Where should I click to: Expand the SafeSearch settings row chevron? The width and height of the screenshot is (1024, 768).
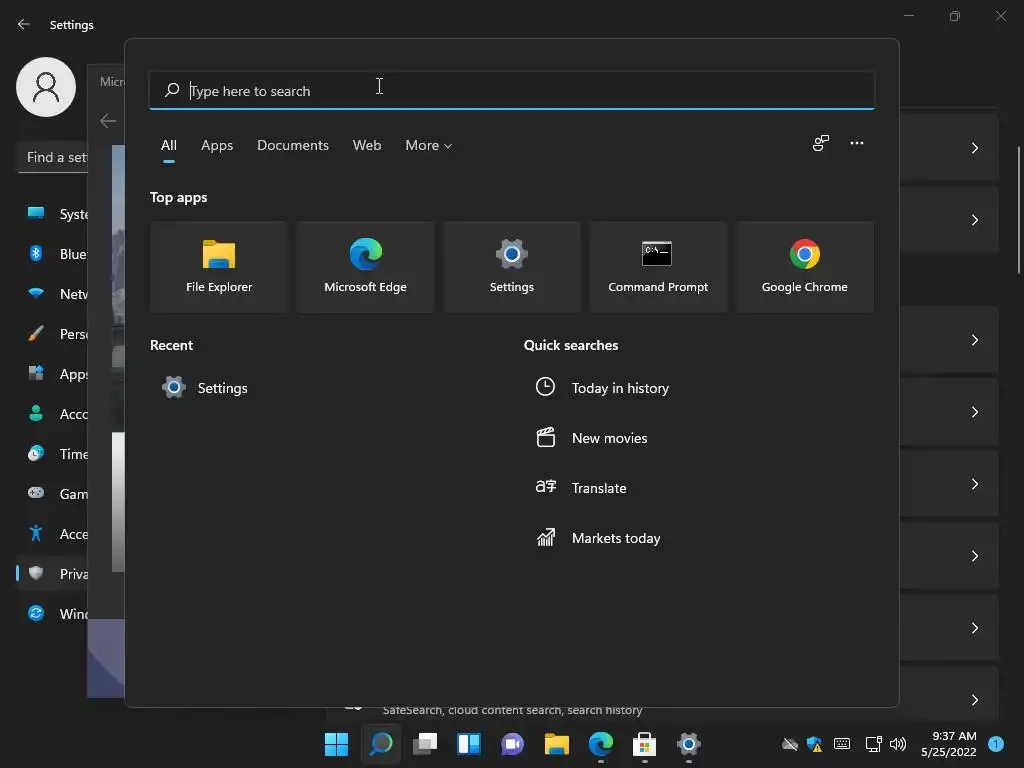pyautogui.click(x=974, y=700)
